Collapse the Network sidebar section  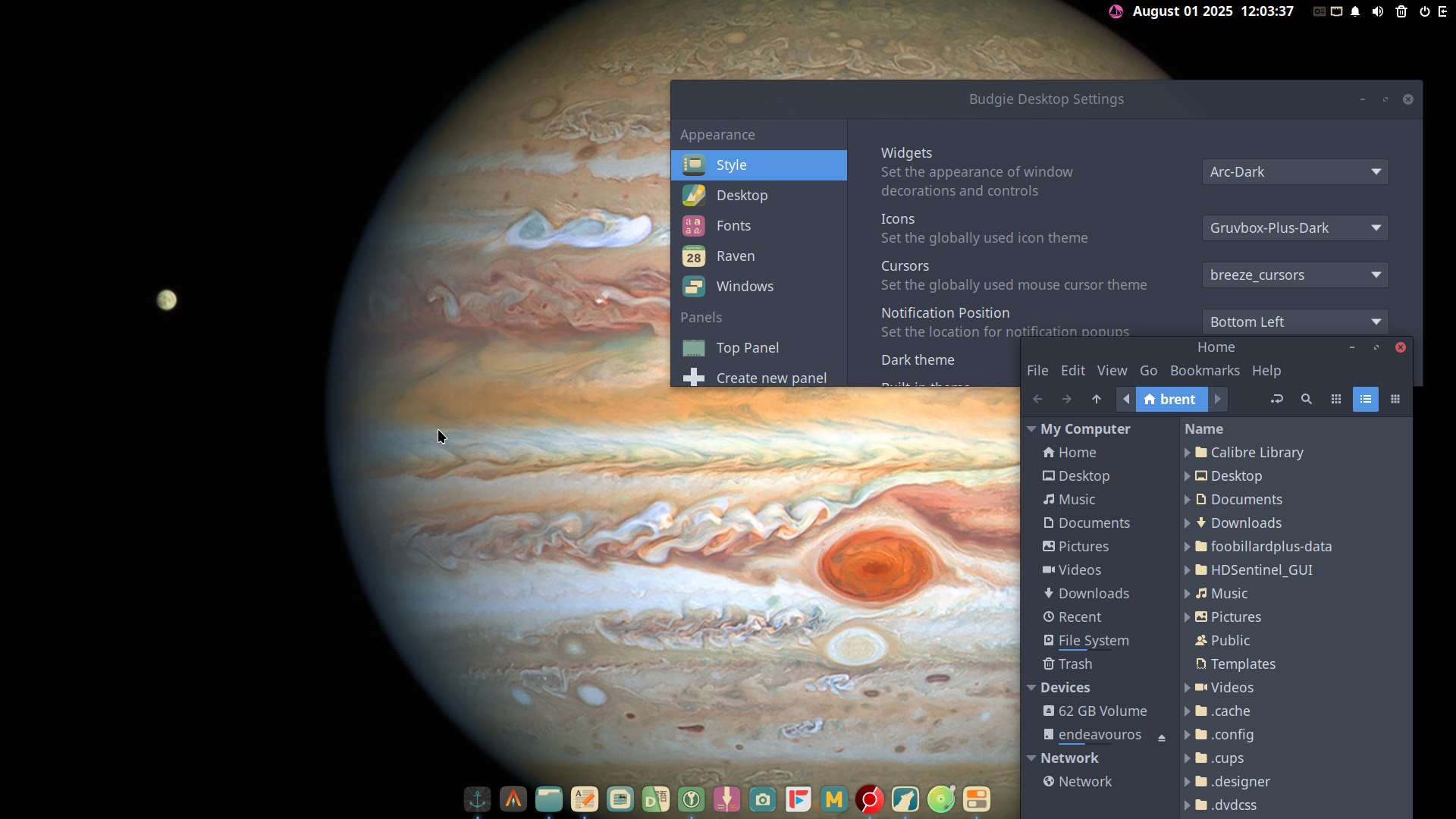click(x=1031, y=758)
